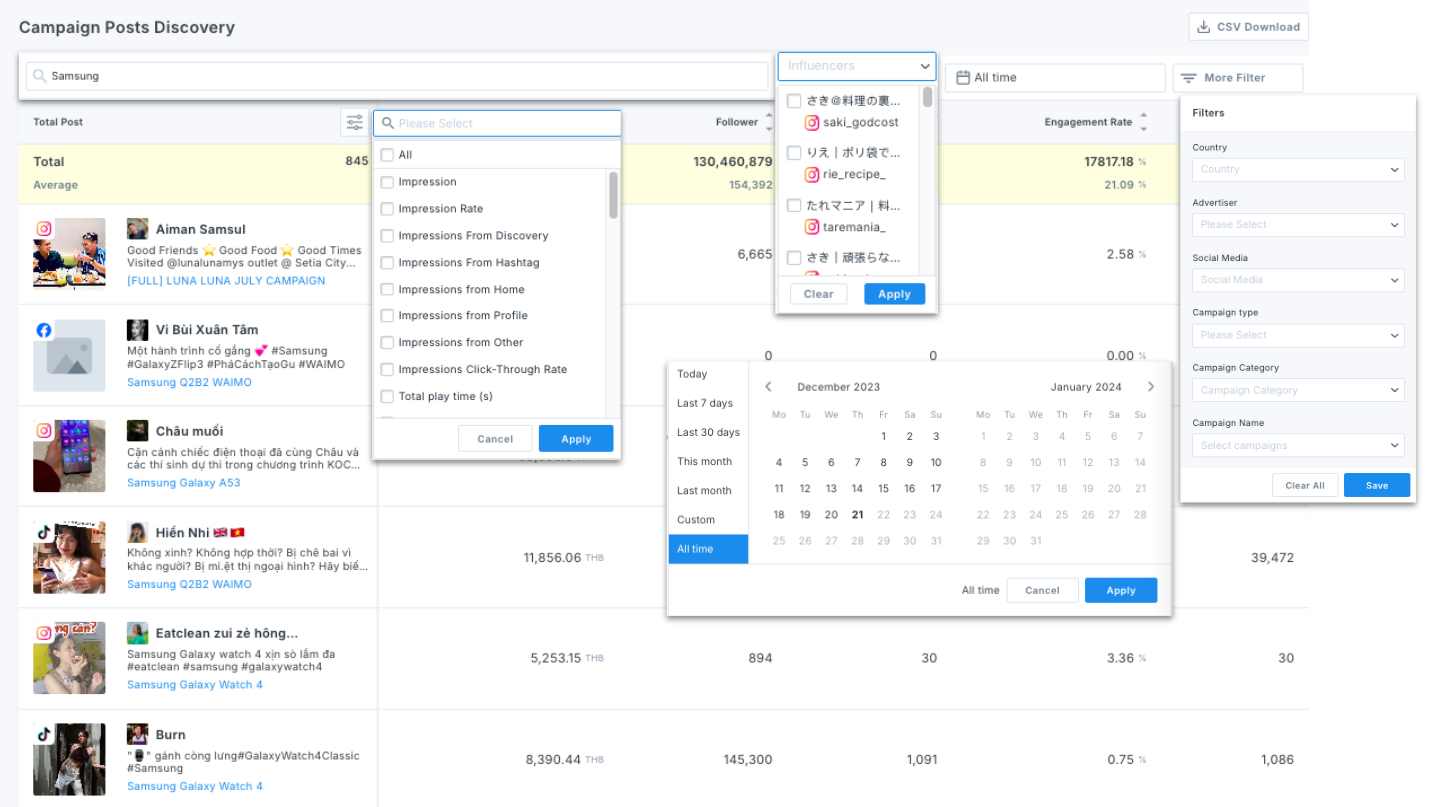This screenshot has width=1436, height=807.
Task: Open Samsung Galaxy A53 campaign link
Action: coord(183,483)
